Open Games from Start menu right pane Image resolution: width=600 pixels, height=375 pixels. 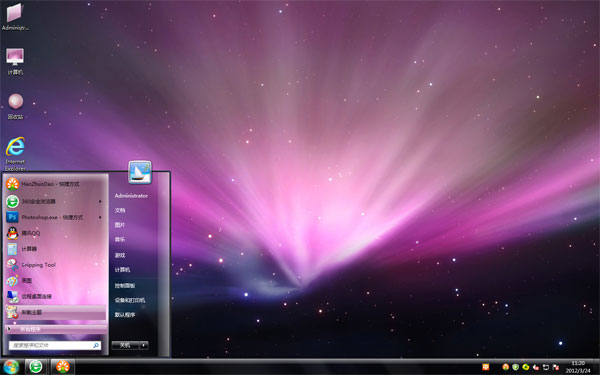[x=120, y=255]
